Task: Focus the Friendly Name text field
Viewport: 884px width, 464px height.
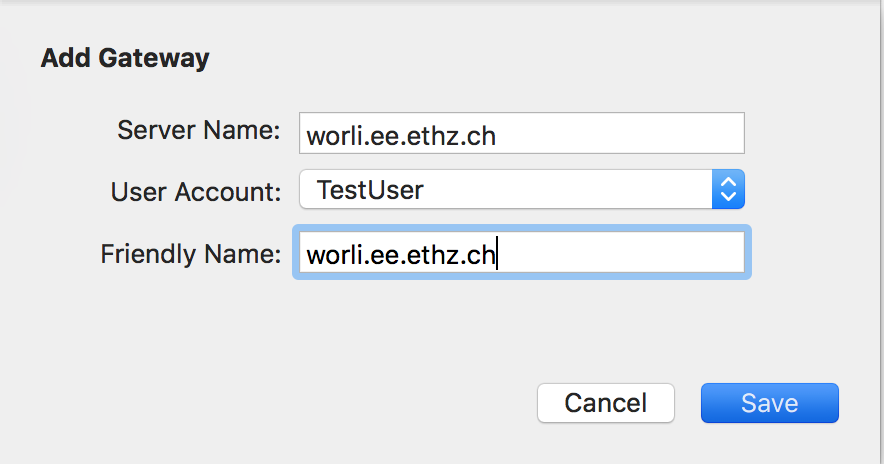Action: pyautogui.click(x=522, y=252)
